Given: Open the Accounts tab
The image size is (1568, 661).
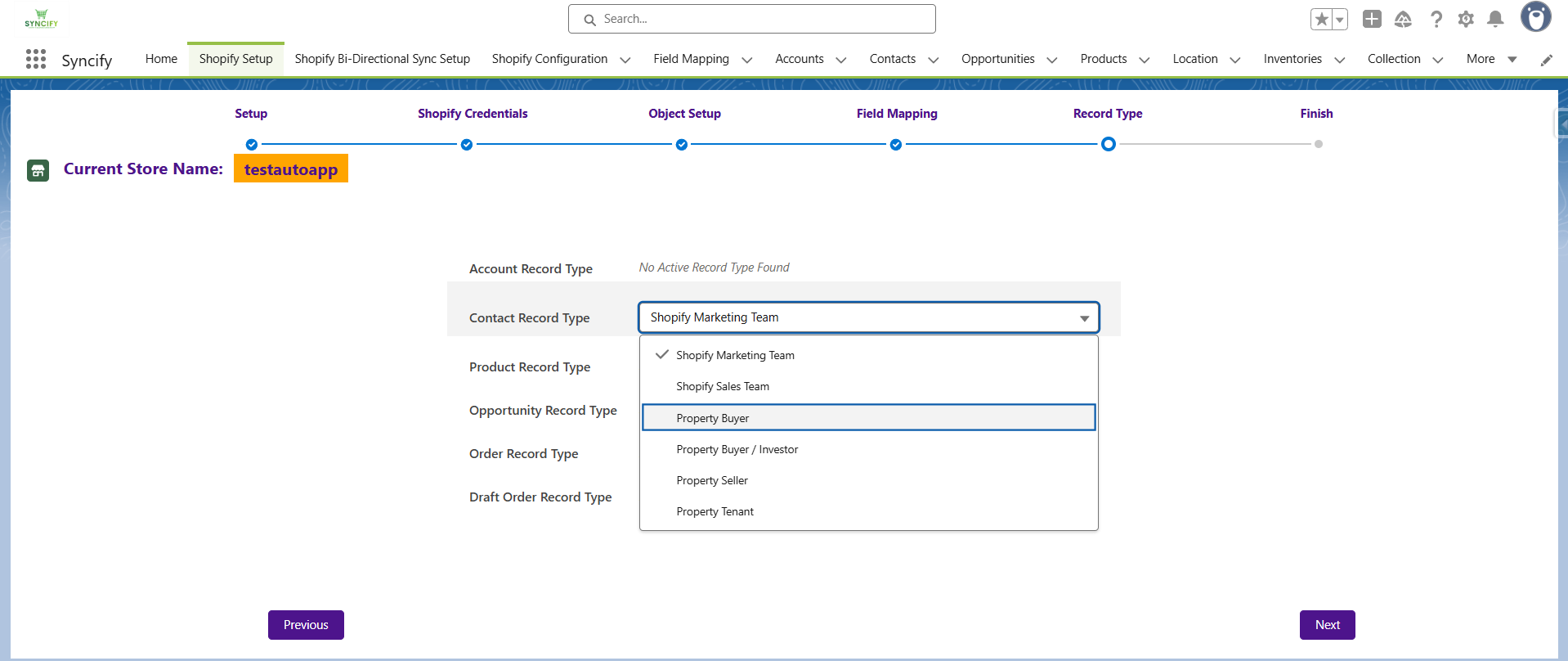Looking at the screenshot, I should (x=799, y=59).
